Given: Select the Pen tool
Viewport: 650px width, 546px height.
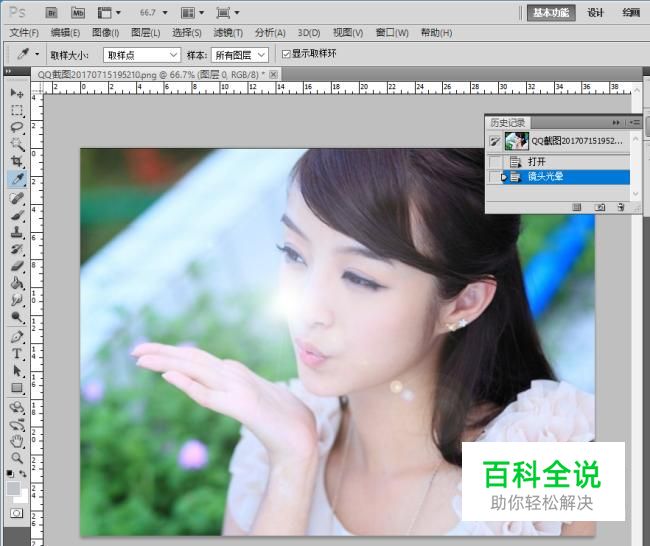Looking at the screenshot, I should 17,337.
